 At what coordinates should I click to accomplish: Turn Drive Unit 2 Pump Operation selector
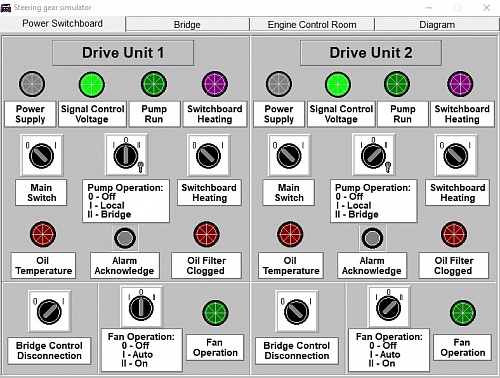(x=374, y=155)
